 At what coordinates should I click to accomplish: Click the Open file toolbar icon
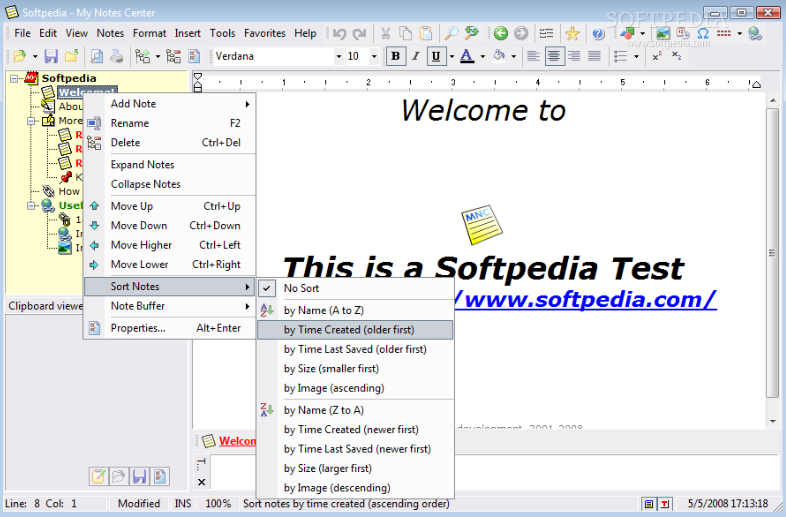(20, 56)
